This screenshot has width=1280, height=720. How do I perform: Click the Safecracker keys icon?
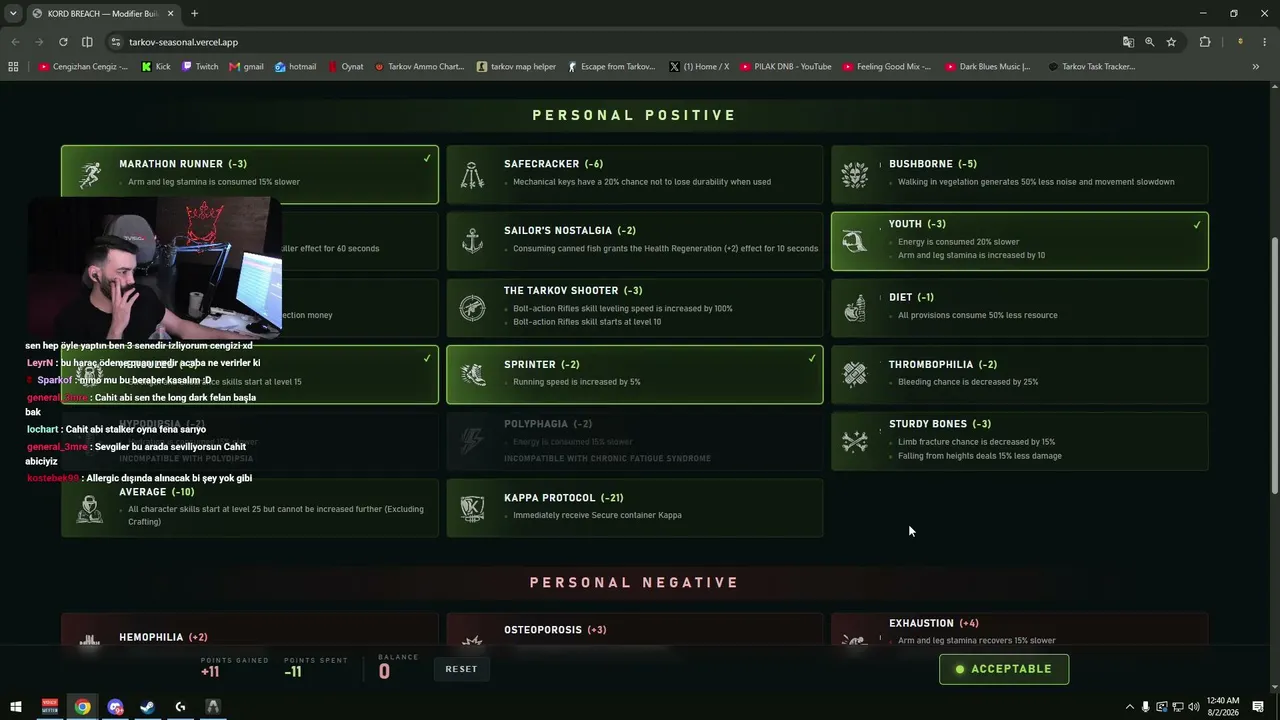pos(472,175)
